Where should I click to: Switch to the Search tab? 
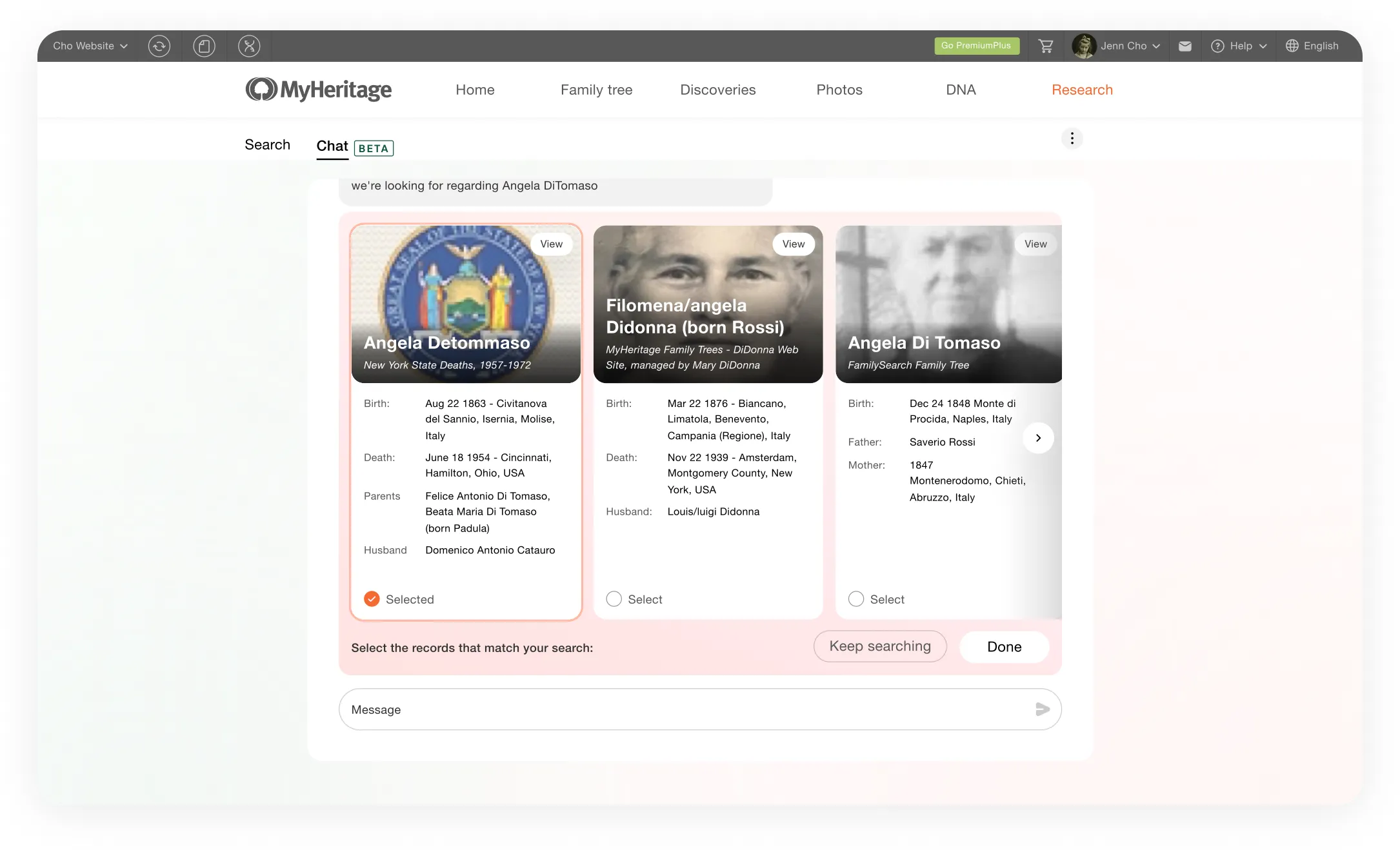267,144
